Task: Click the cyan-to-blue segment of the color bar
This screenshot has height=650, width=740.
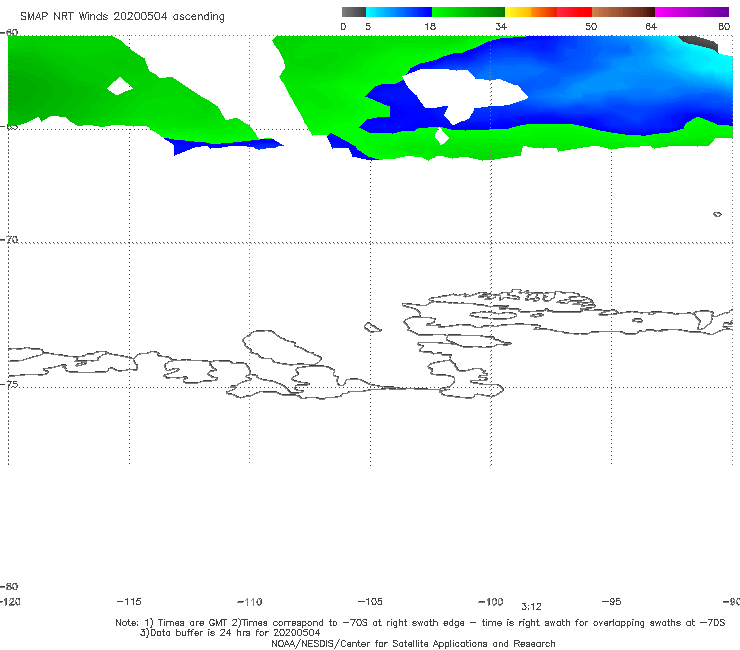Action: coord(399,12)
